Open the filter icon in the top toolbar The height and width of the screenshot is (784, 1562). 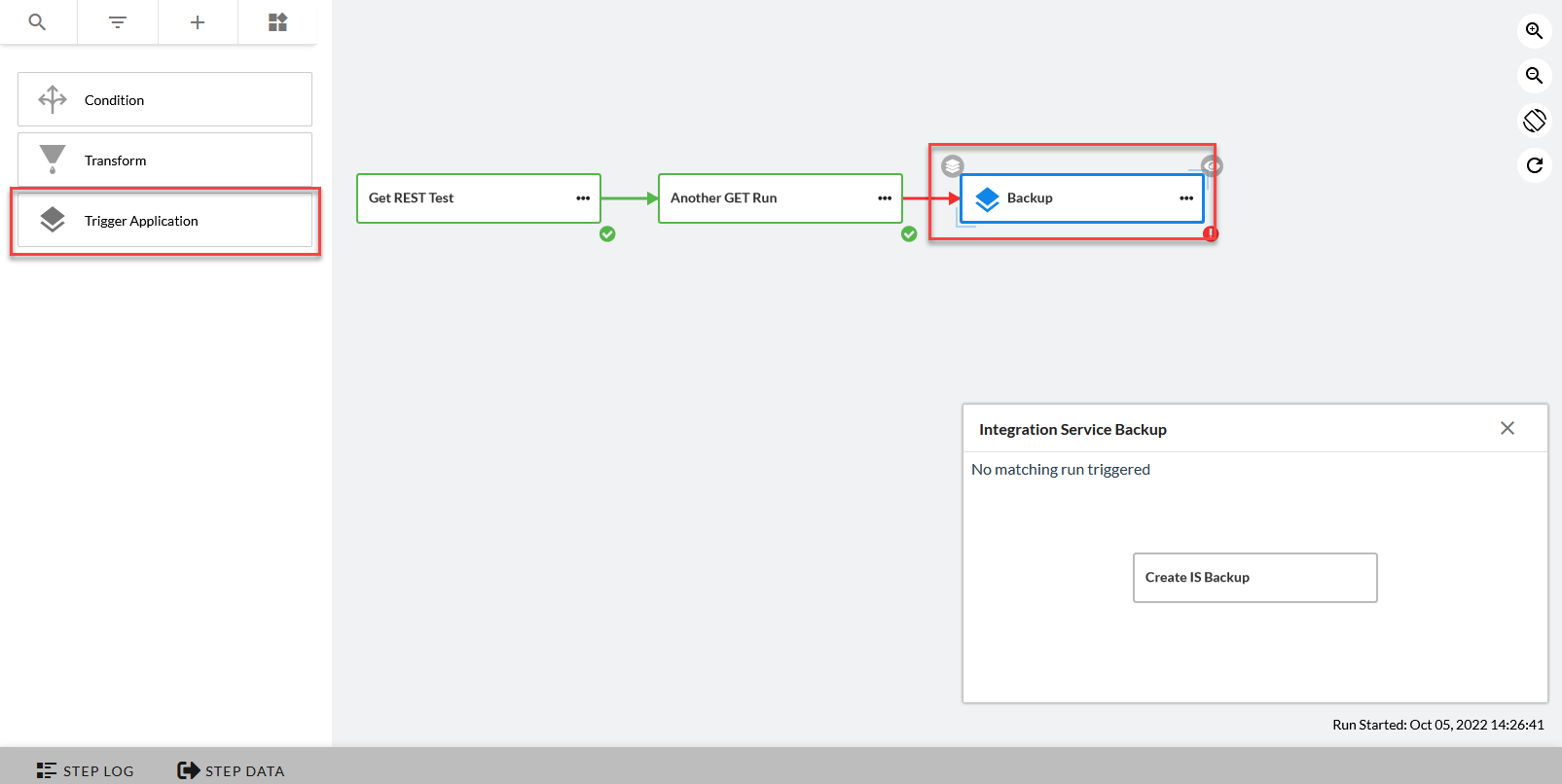118,21
